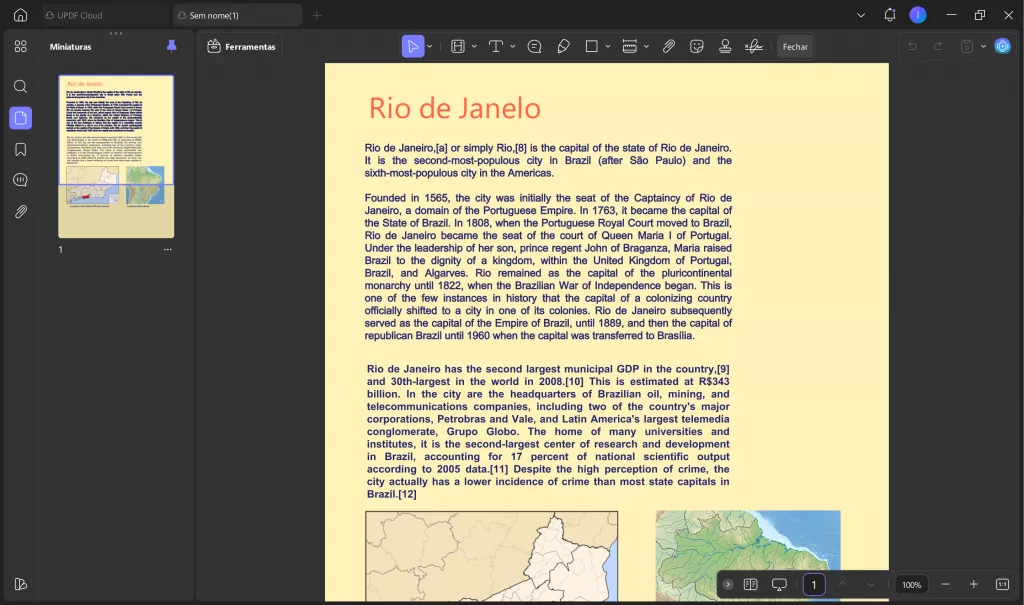The width and height of the screenshot is (1024, 605).
Task: Expand the text tool dropdown arrow
Action: coord(513,46)
